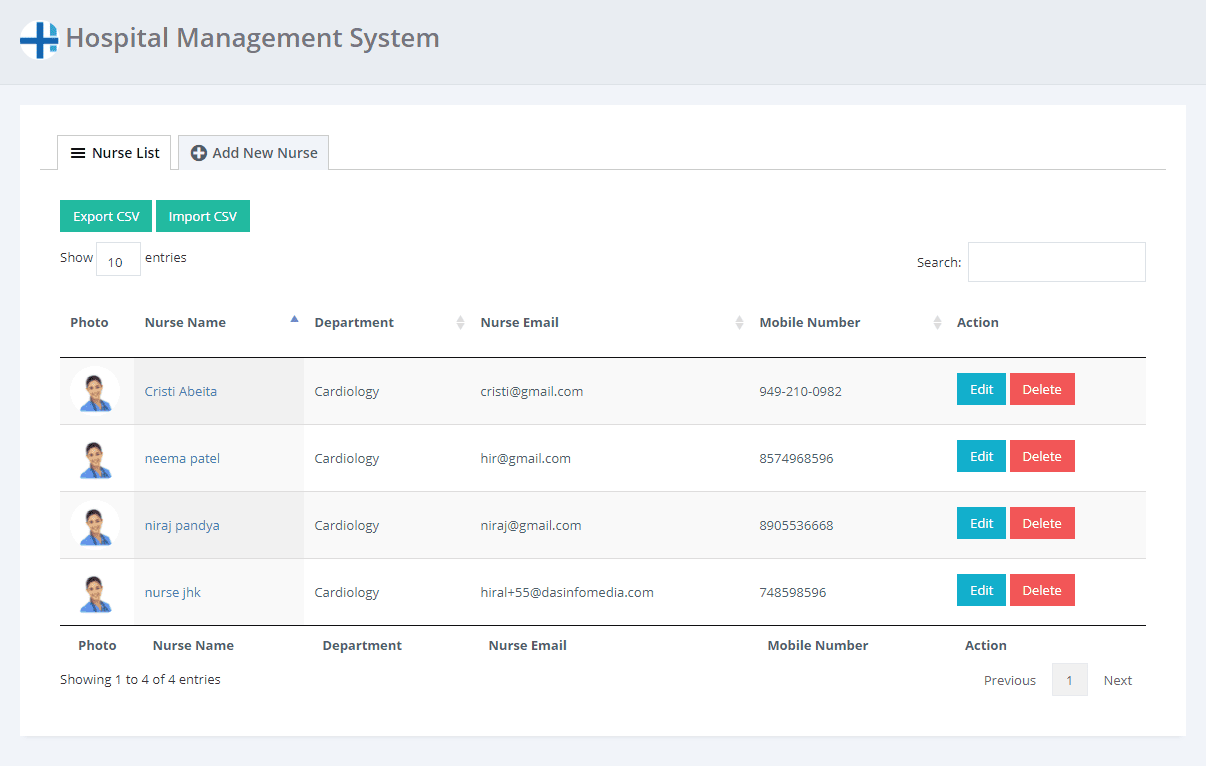Open the Add New Nurse tab
The image size is (1206, 766).
(x=254, y=153)
